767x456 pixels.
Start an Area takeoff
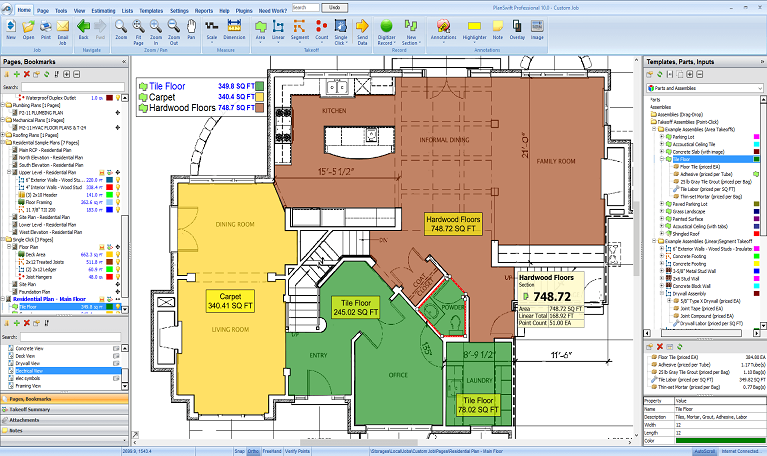click(x=261, y=30)
